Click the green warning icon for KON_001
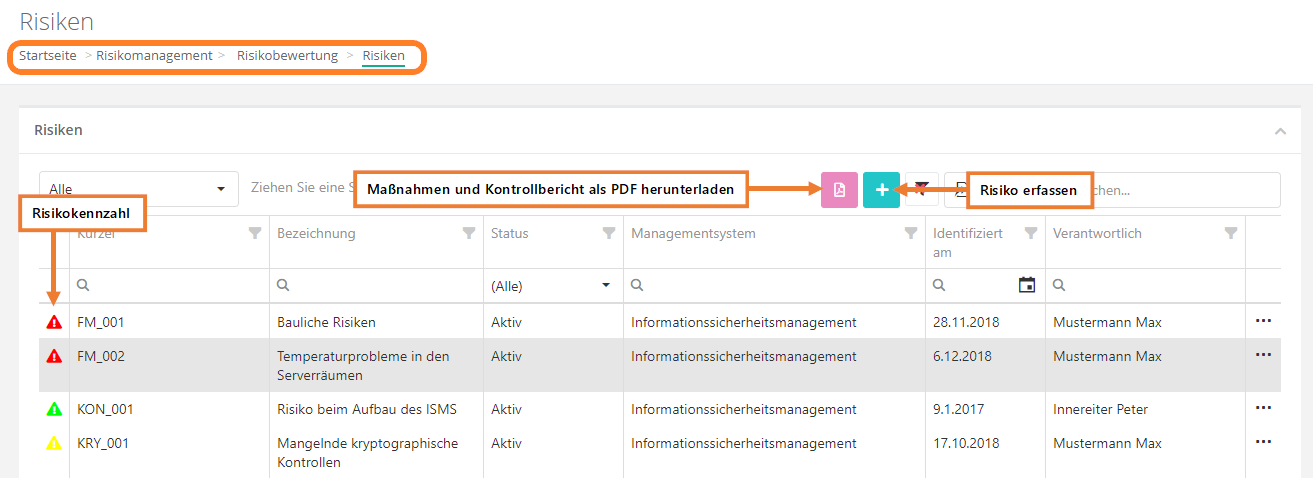Screen dimensions: 1313x478 pyautogui.click(x=54, y=409)
